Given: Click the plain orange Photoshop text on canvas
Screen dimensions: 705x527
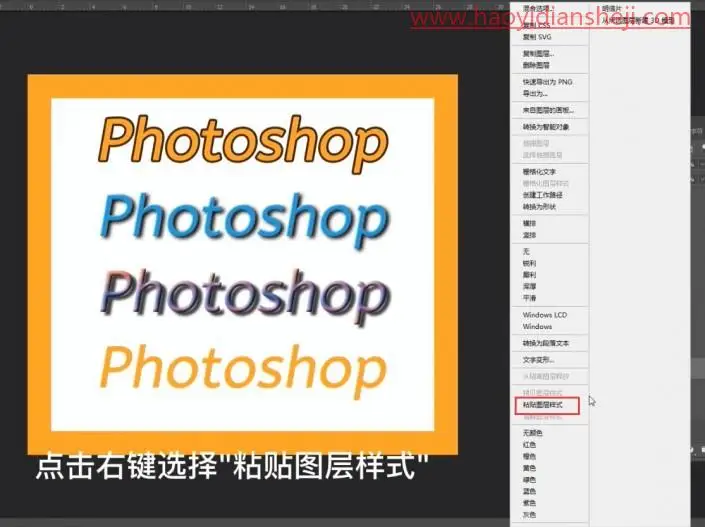Looking at the screenshot, I should (243, 372).
